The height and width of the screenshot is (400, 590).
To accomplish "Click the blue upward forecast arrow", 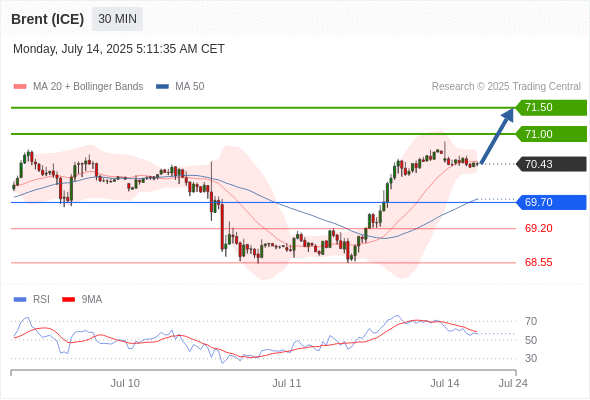I will (497, 136).
